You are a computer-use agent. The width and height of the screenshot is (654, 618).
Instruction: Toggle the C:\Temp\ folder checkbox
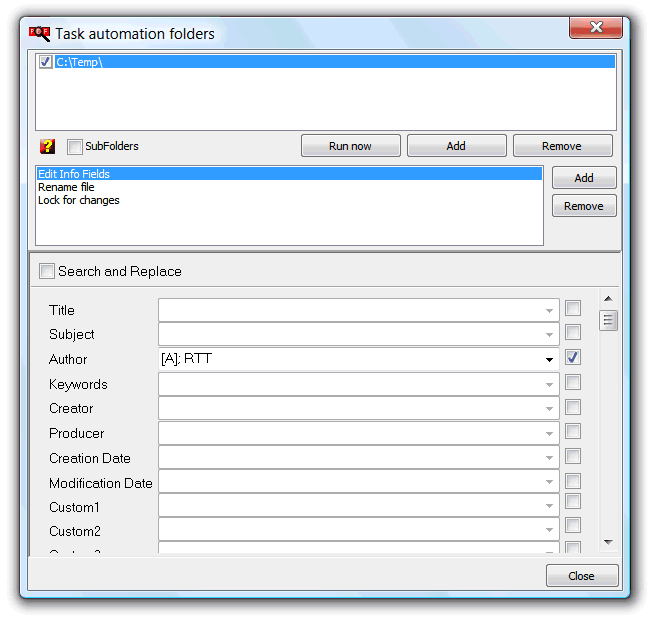pos(45,62)
